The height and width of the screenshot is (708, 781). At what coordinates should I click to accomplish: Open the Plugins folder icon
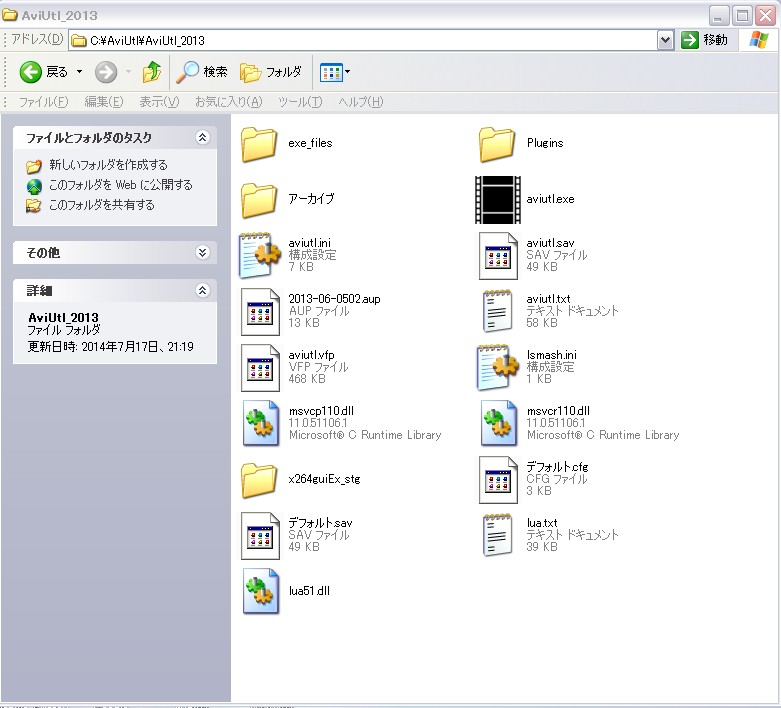tap(497, 144)
